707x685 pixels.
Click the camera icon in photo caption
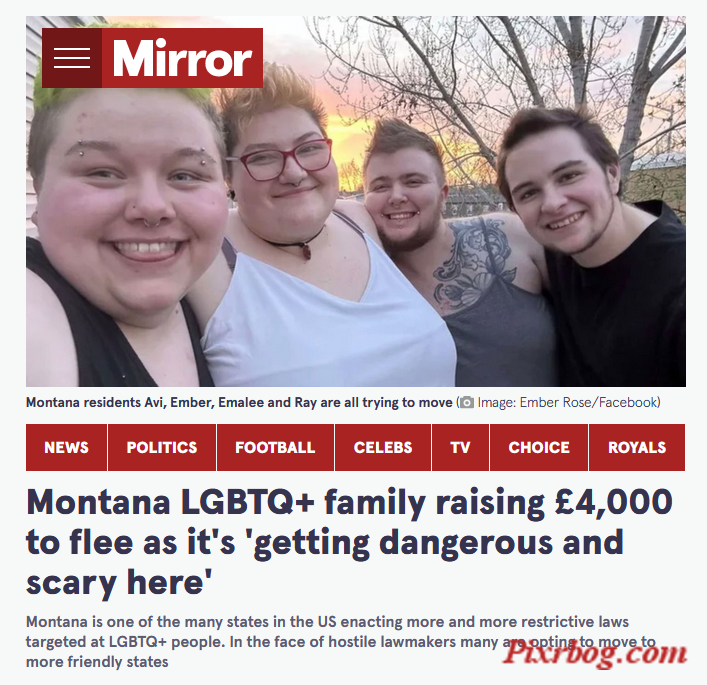coord(467,402)
